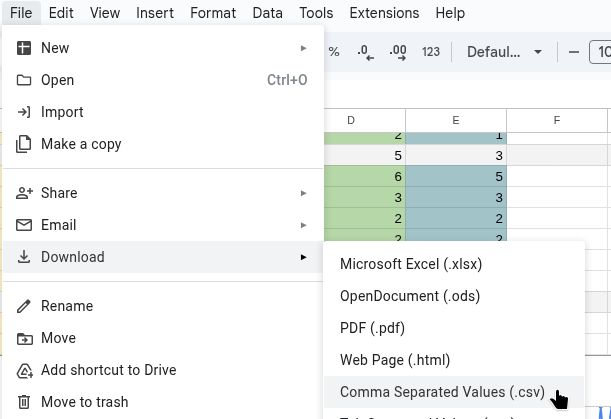Click Add shortcut to Drive icon
Image resolution: width=611 pixels, height=419 pixels.
[24, 370]
